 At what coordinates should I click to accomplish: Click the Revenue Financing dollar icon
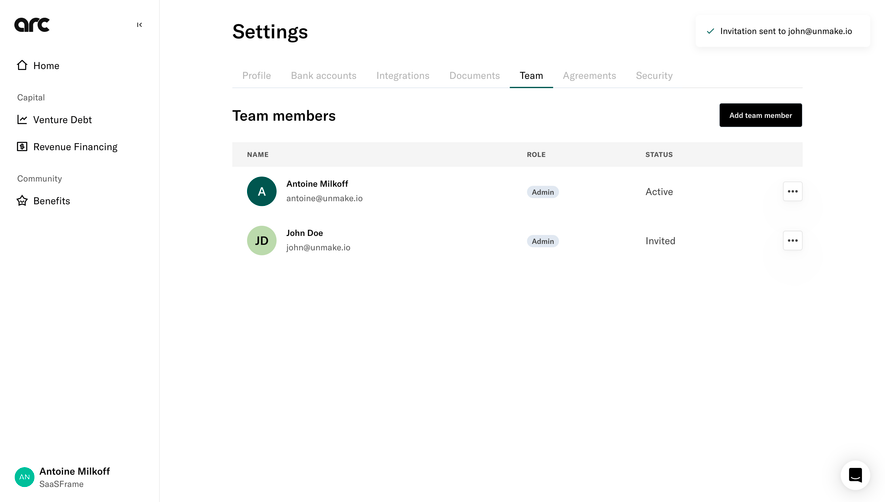(22, 146)
